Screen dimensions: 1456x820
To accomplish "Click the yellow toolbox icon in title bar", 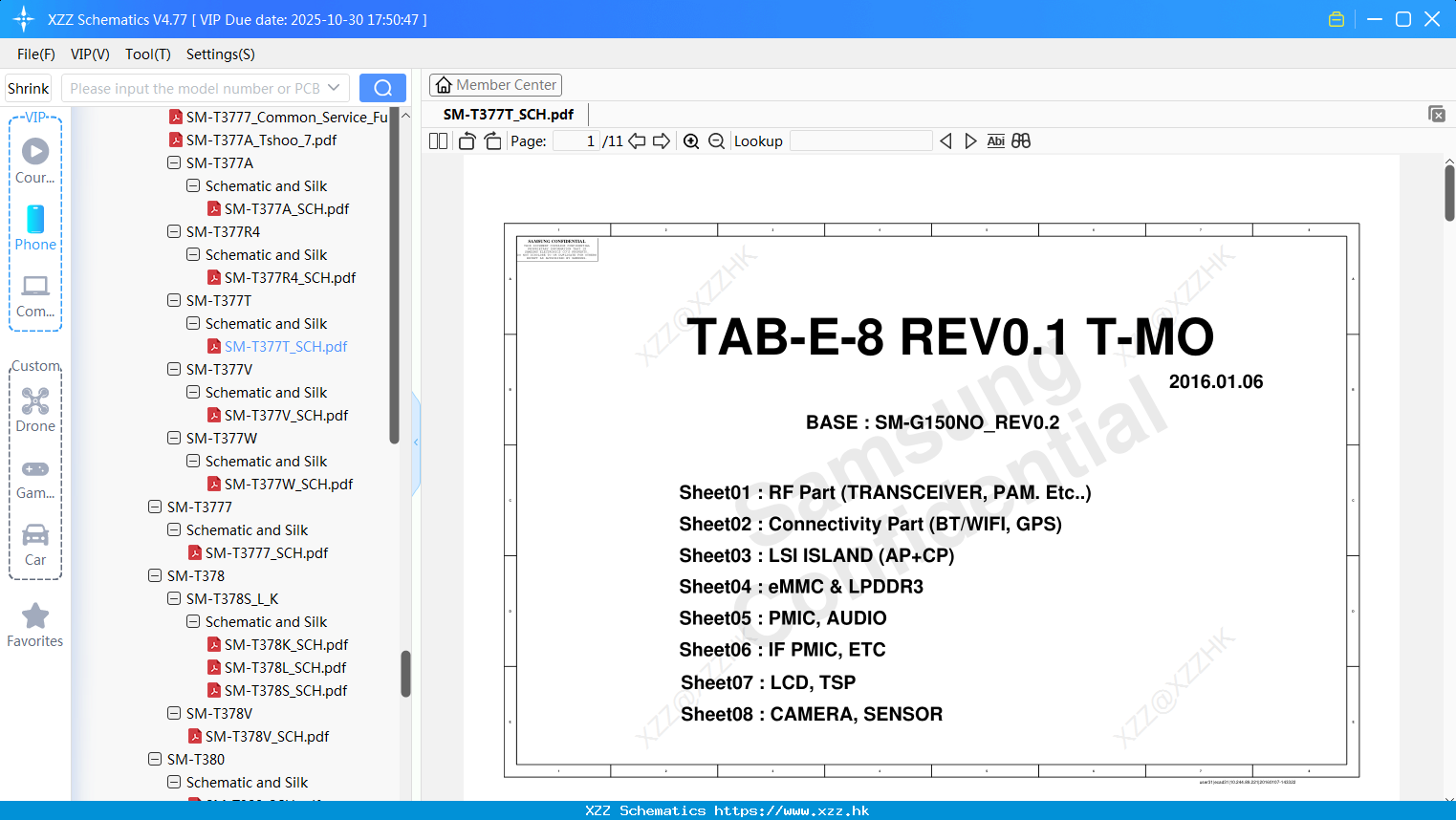I will [x=1336, y=19].
